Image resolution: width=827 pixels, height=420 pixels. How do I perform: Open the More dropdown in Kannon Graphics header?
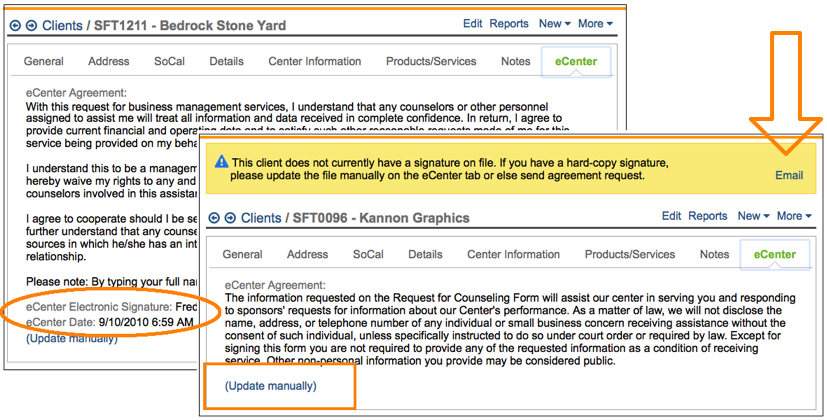(x=793, y=216)
